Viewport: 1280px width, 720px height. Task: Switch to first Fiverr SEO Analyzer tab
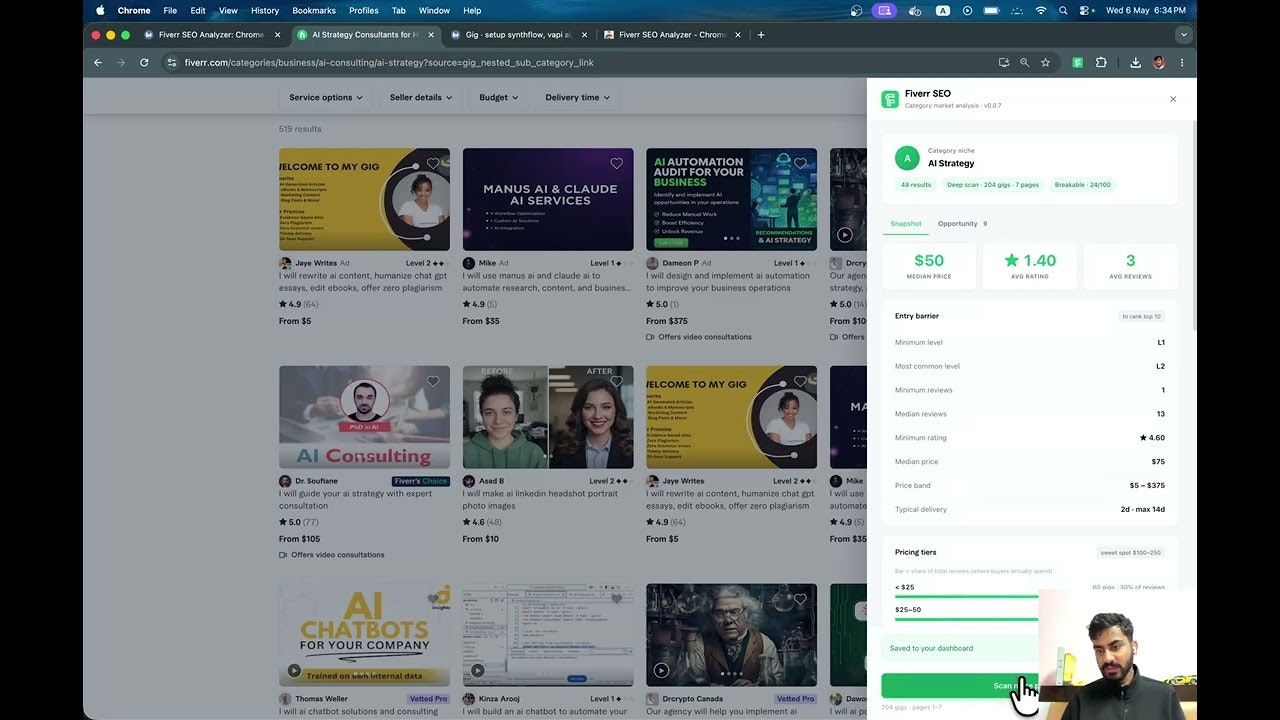coord(212,34)
